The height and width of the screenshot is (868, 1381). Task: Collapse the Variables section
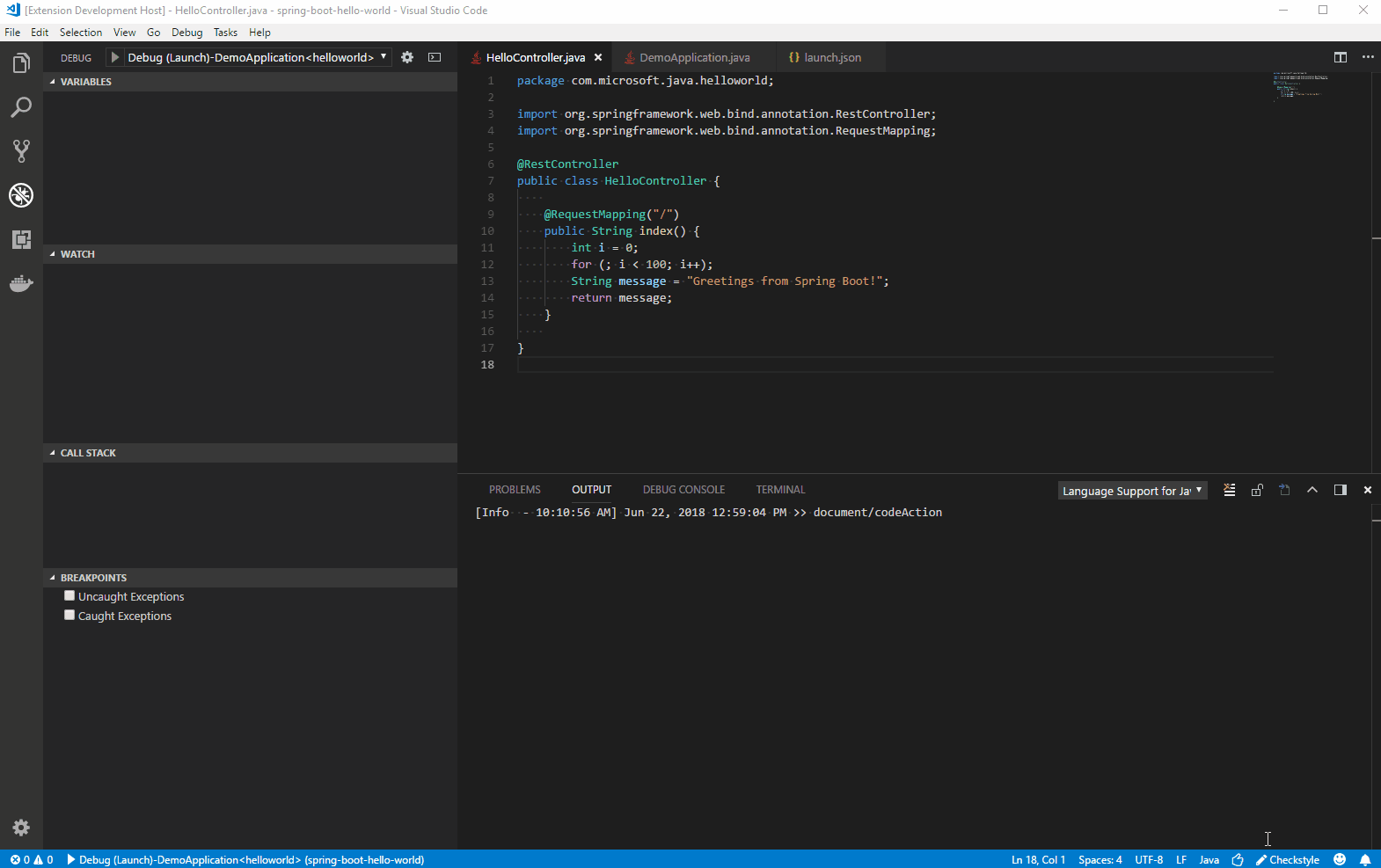pyautogui.click(x=85, y=82)
